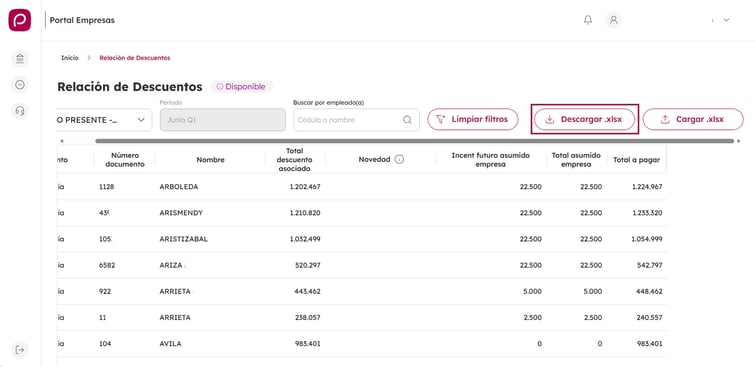The image size is (755, 367).
Task: Click the Portal Empresas title
Action: click(x=82, y=20)
